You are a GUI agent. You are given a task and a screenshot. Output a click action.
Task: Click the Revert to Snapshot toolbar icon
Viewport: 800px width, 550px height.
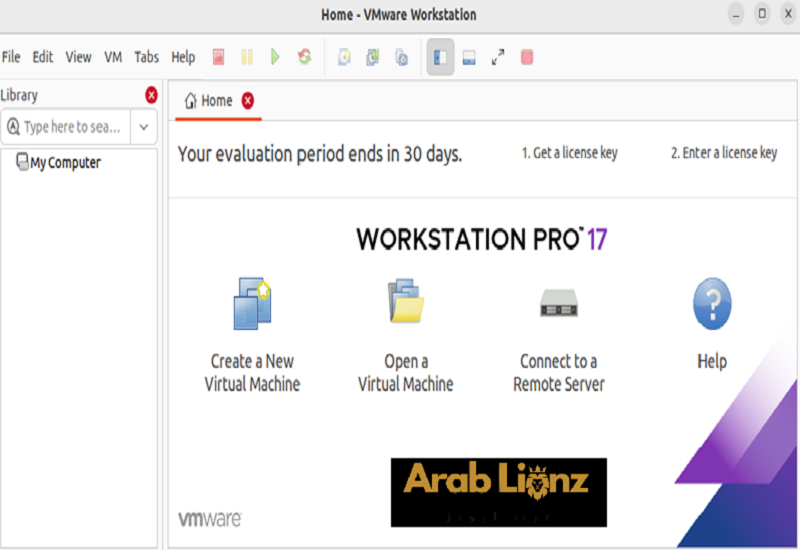[x=373, y=57]
